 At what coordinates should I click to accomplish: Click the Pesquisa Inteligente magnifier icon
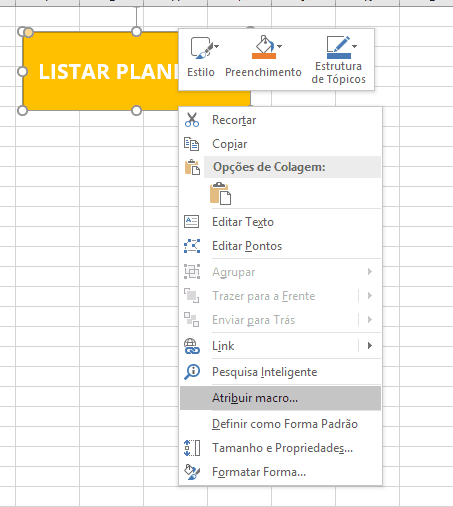pos(192,372)
